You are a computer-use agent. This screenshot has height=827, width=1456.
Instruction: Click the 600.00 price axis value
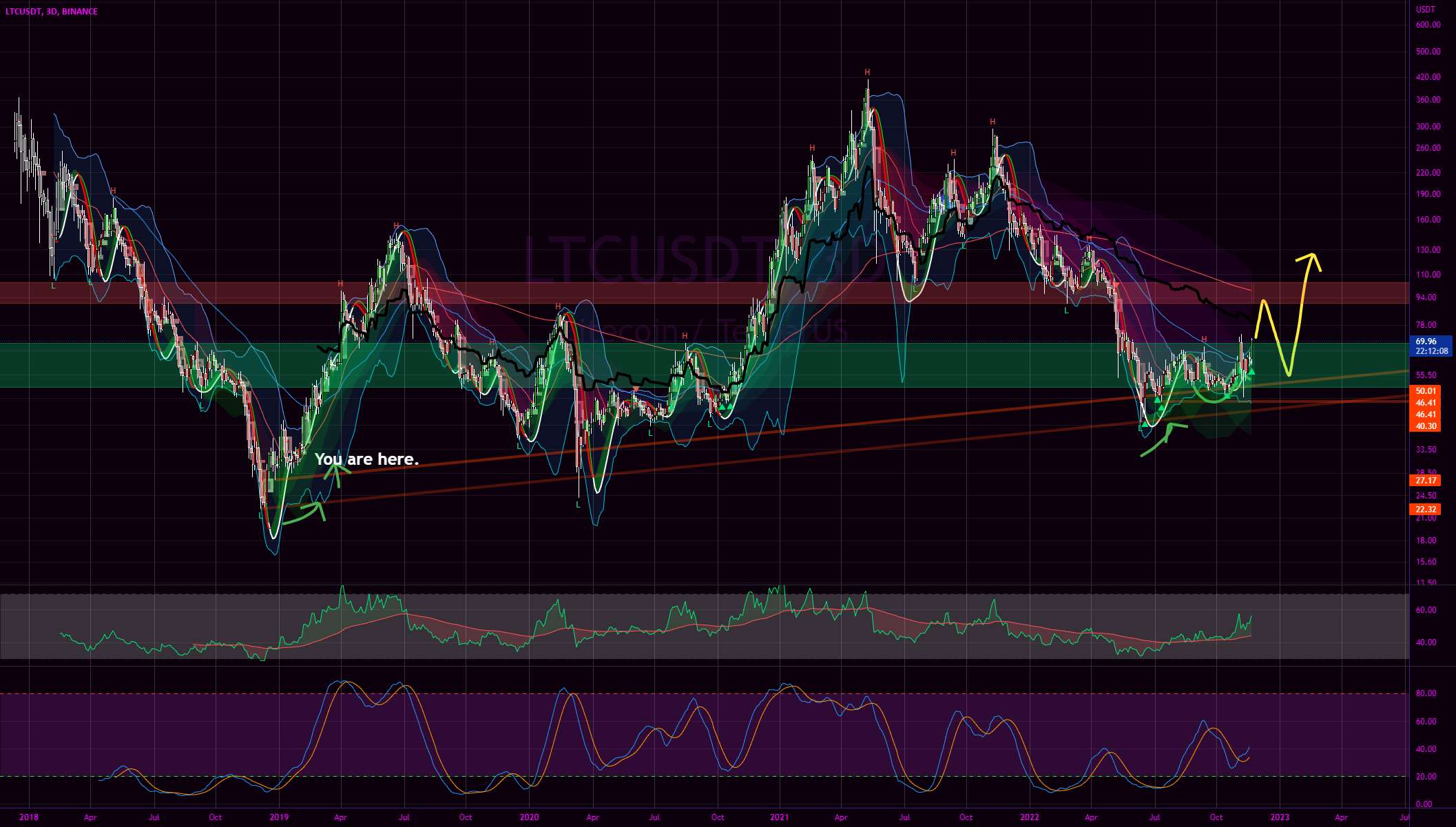pyautogui.click(x=1428, y=25)
